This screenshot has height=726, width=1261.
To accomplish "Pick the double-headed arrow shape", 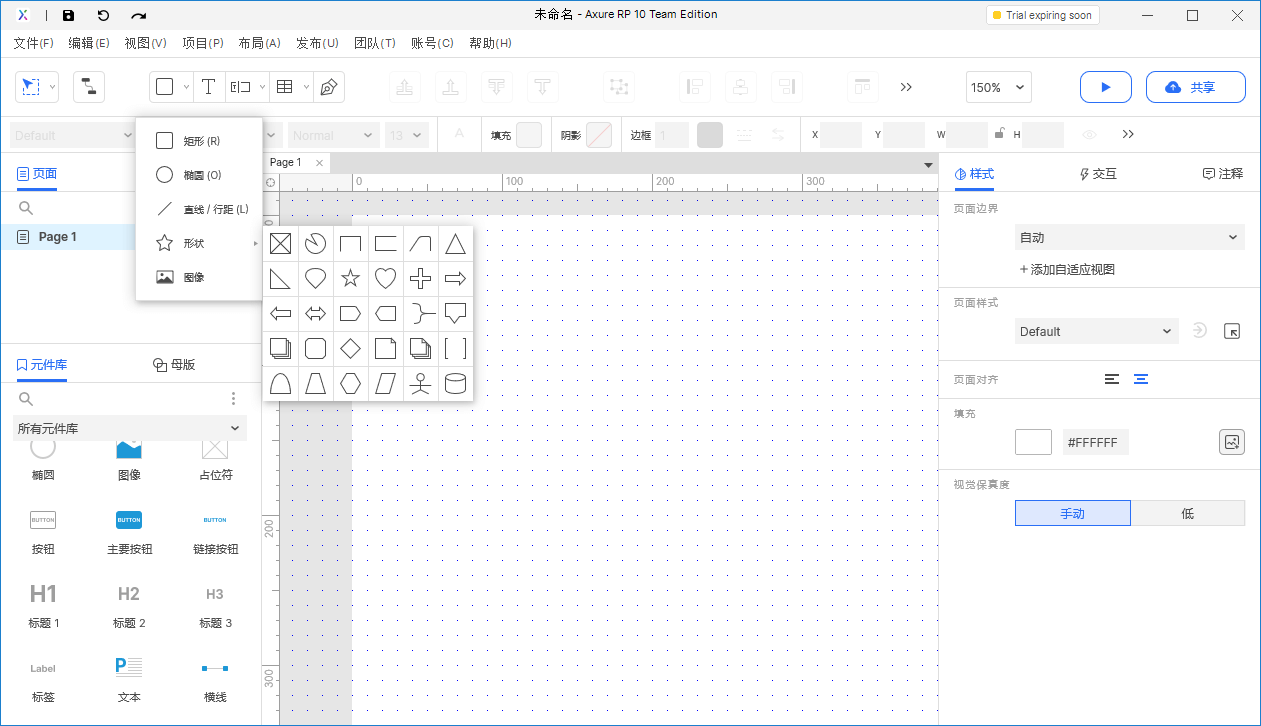I will pos(316,313).
